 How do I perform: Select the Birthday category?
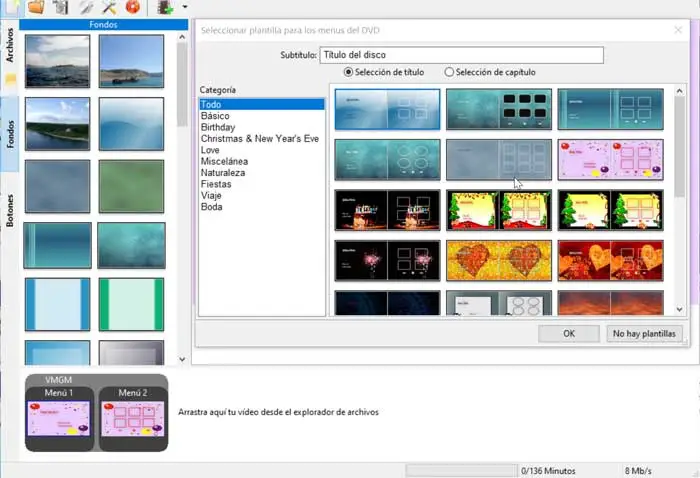(x=217, y=127)
